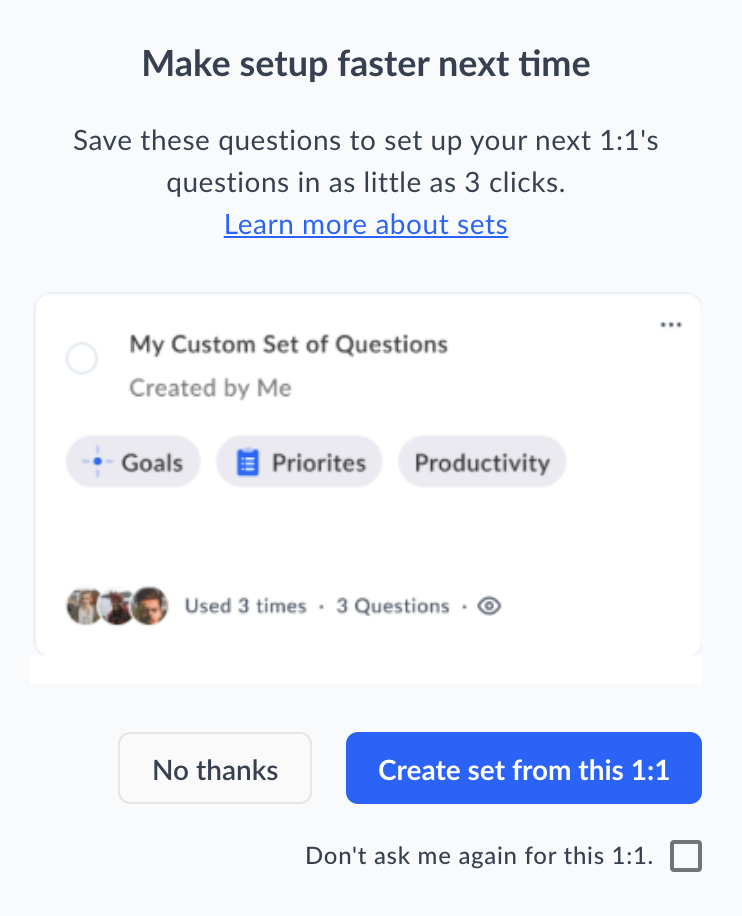742x916 pixels.
Task: Click Create set from this 1:1
Action: tap(523, 769)
